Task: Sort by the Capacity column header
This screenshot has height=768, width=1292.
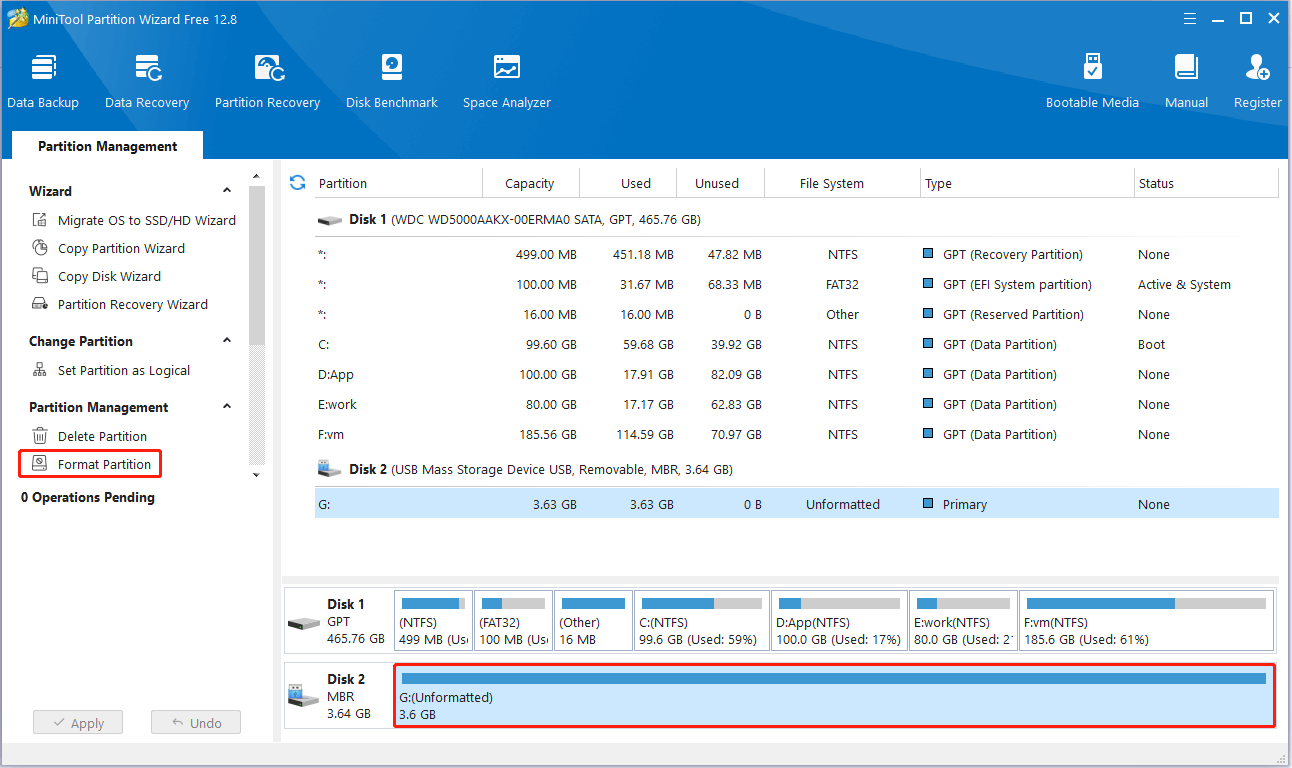Action: 530,183
